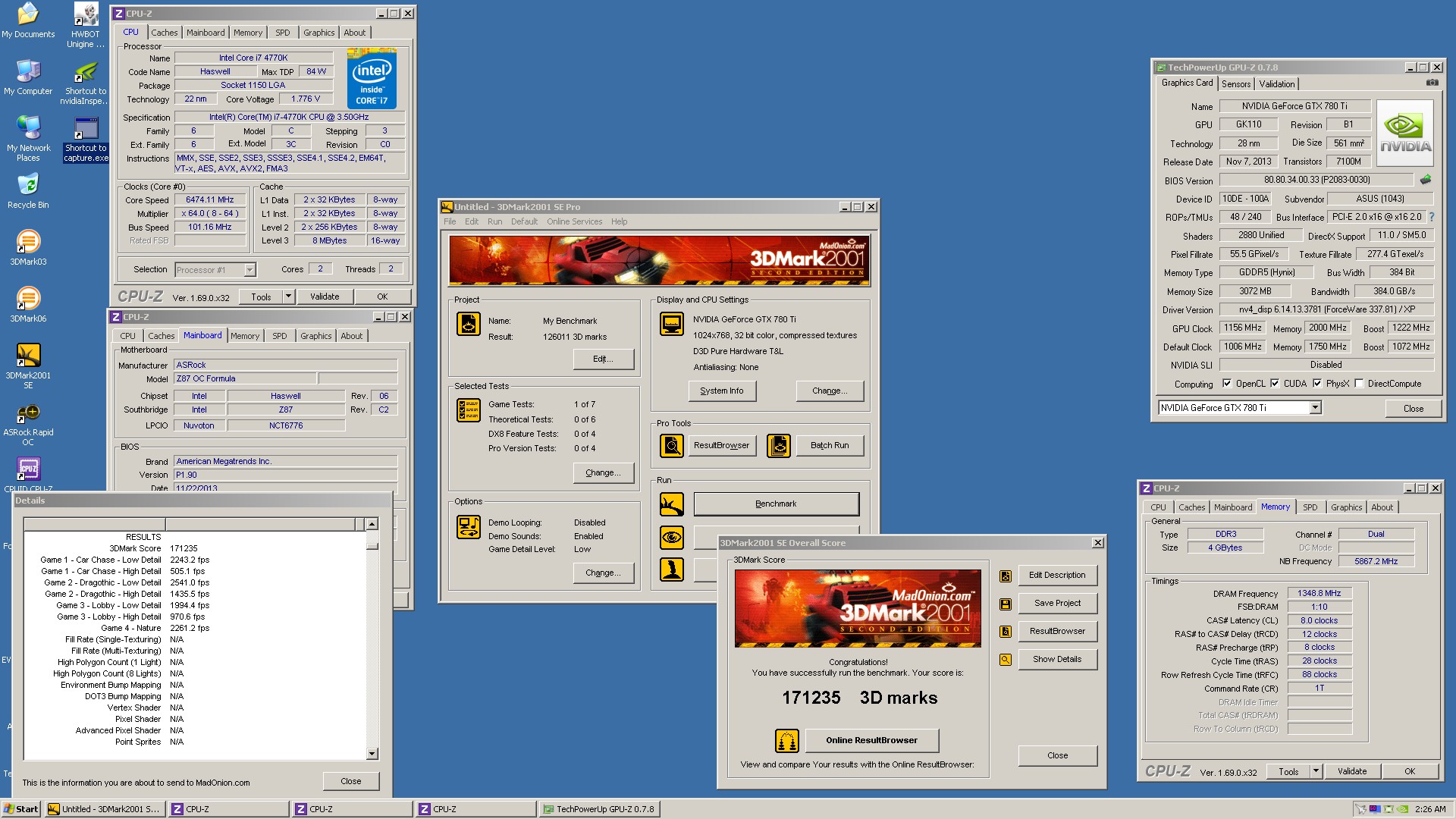Open GPU selection dropdown in GPU-Z
This screenshot has height=819, width=1456.
[x=1316, y=408]
